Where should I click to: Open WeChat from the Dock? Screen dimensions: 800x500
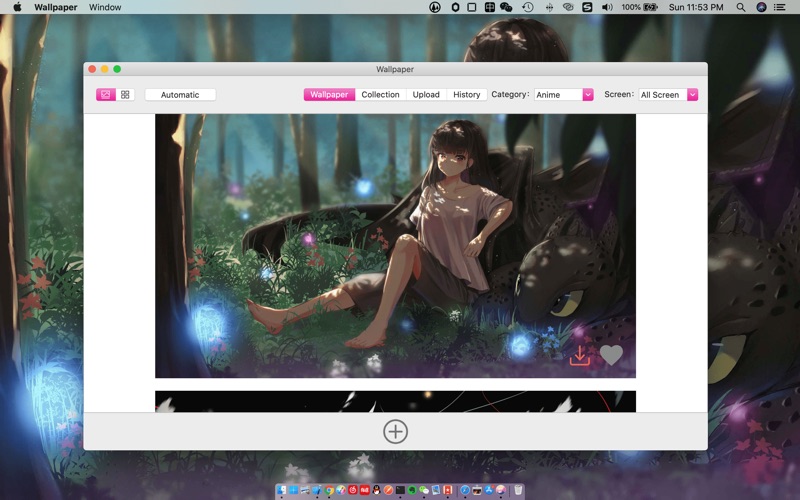(424, 490)
